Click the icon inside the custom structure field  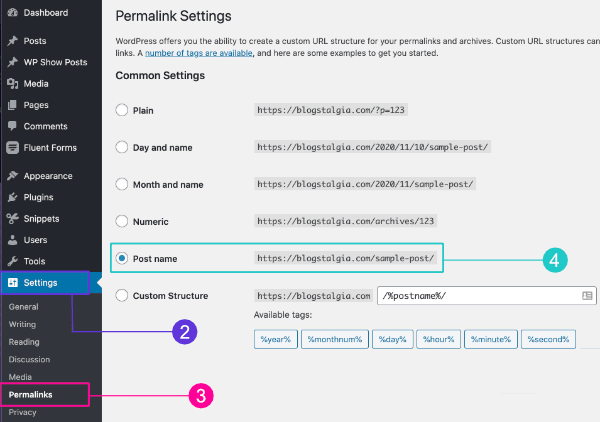click(587, 296)
